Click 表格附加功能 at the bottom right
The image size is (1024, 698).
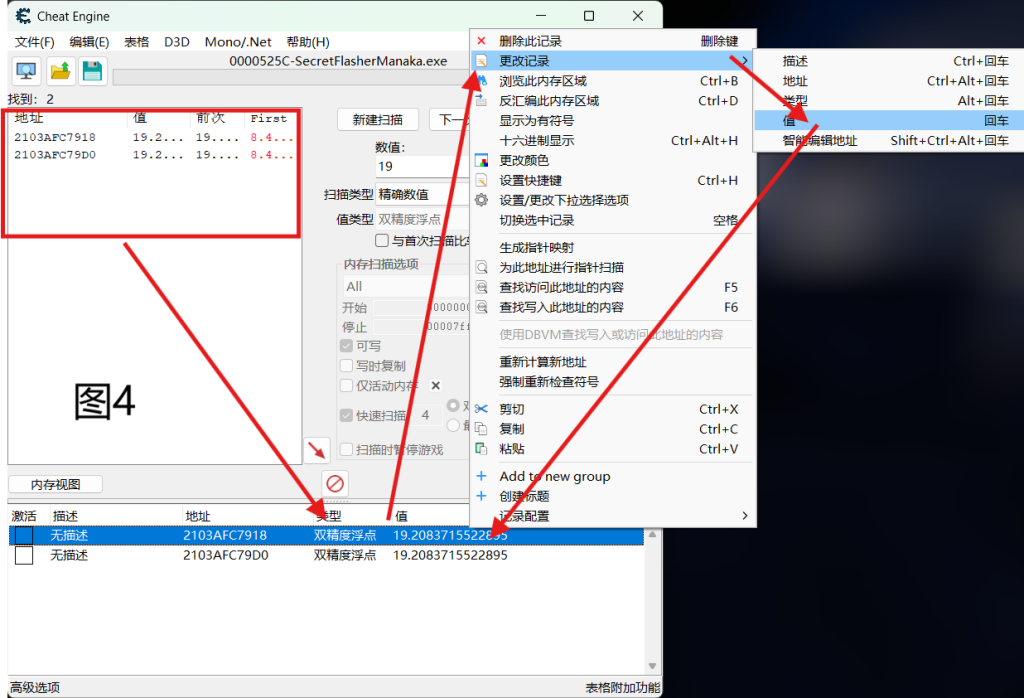coord(622,687)
